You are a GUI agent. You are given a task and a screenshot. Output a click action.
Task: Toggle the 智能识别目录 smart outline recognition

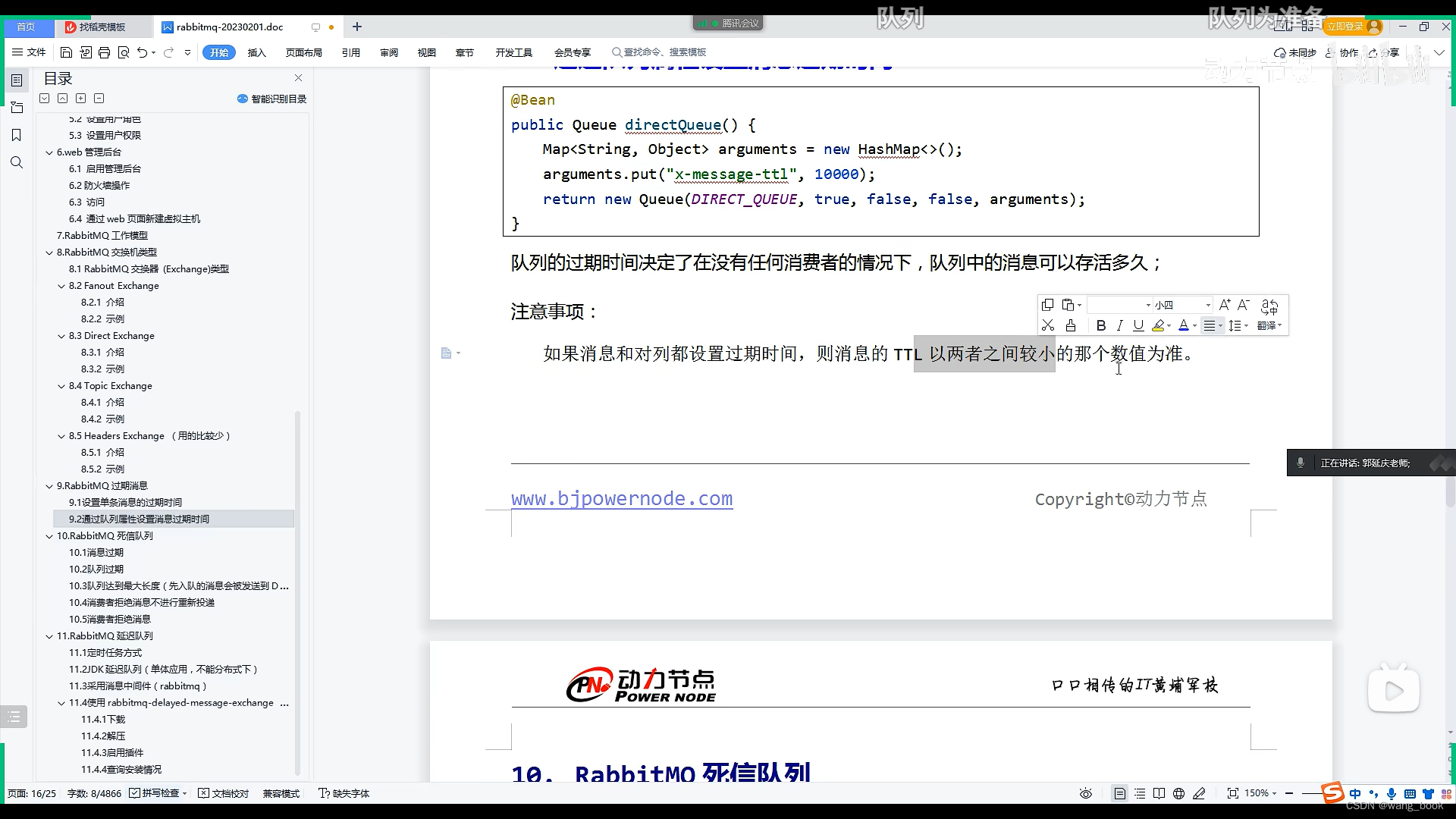pyautogui.click(x=271, y=99)
